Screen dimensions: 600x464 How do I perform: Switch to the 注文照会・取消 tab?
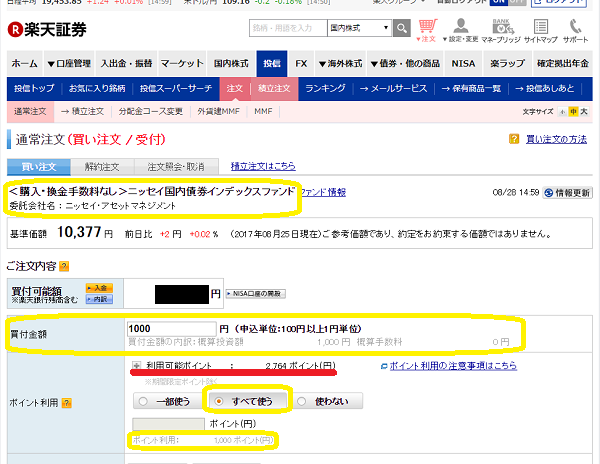[176, 167]
